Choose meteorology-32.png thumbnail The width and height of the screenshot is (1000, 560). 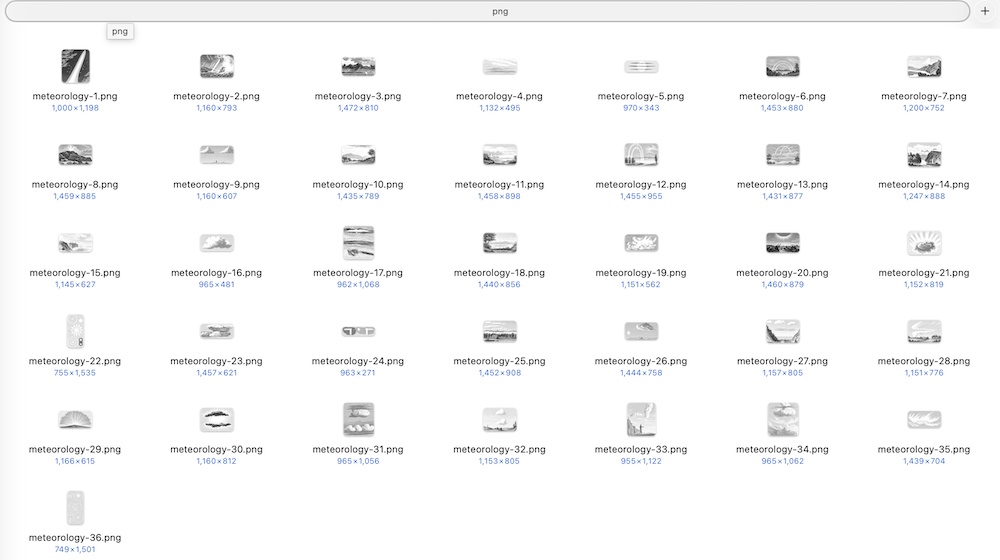click(499, 420)
